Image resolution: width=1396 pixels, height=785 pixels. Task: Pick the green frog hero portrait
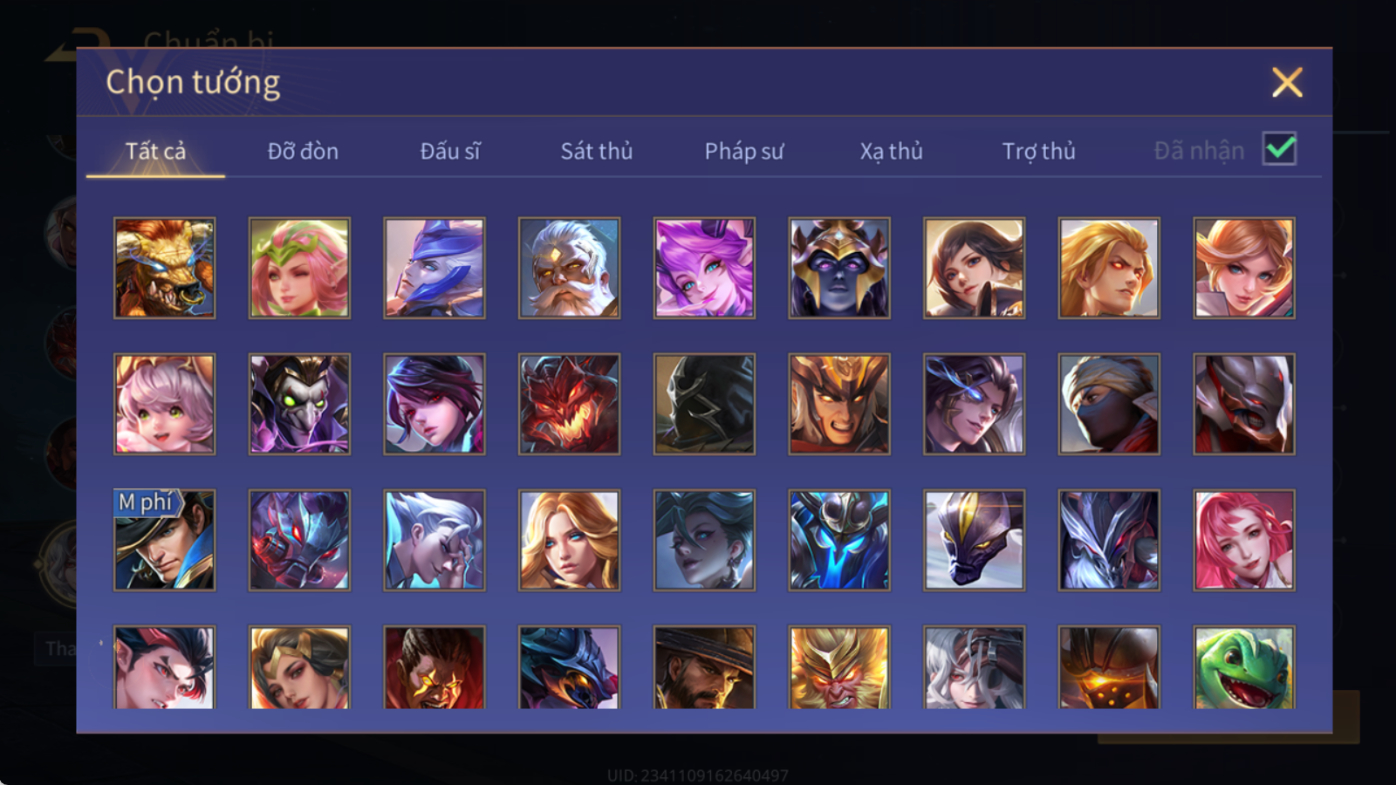click(x=1244, y=667)
